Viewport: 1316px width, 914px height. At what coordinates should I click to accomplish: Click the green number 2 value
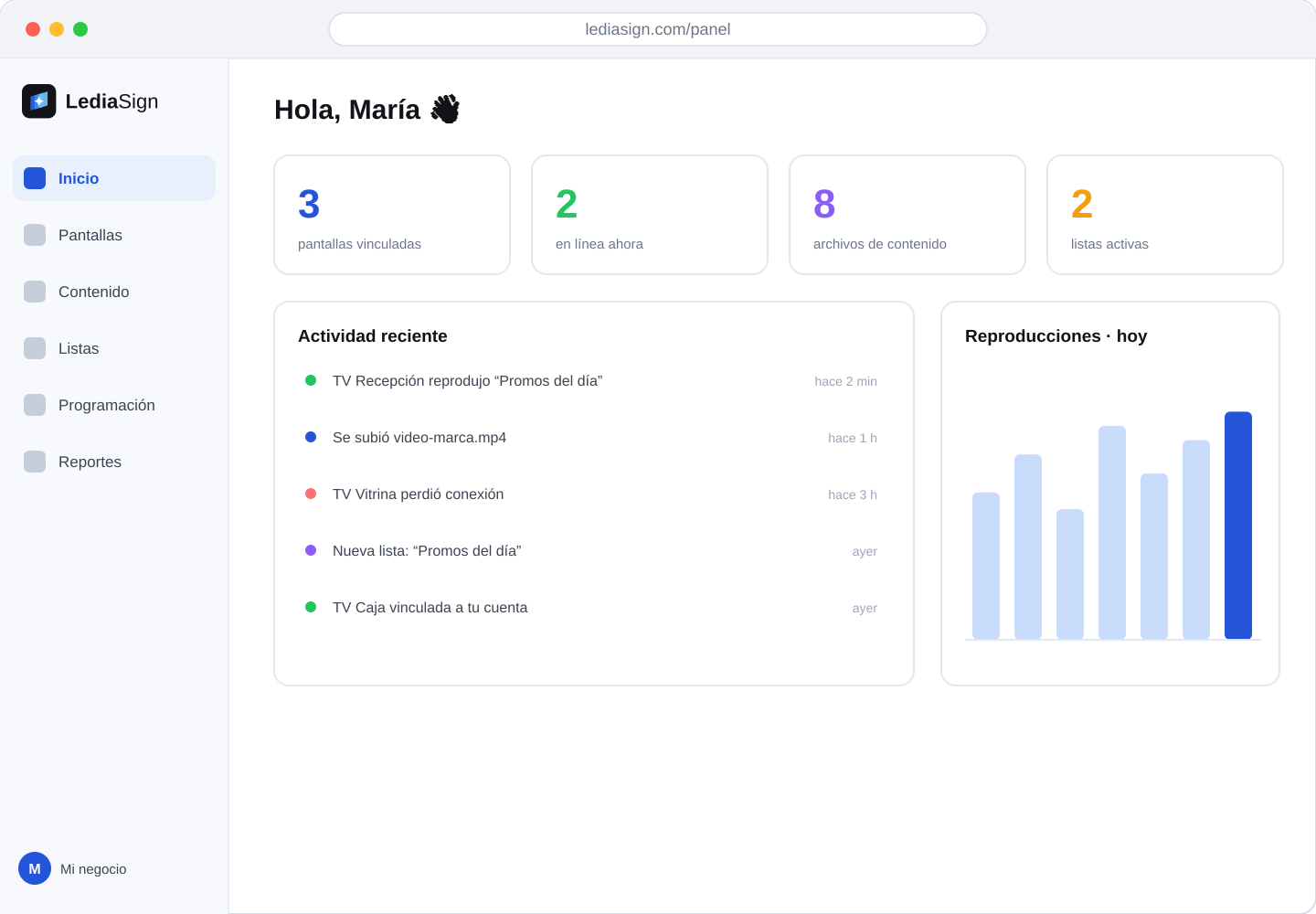tap(567, 204)
